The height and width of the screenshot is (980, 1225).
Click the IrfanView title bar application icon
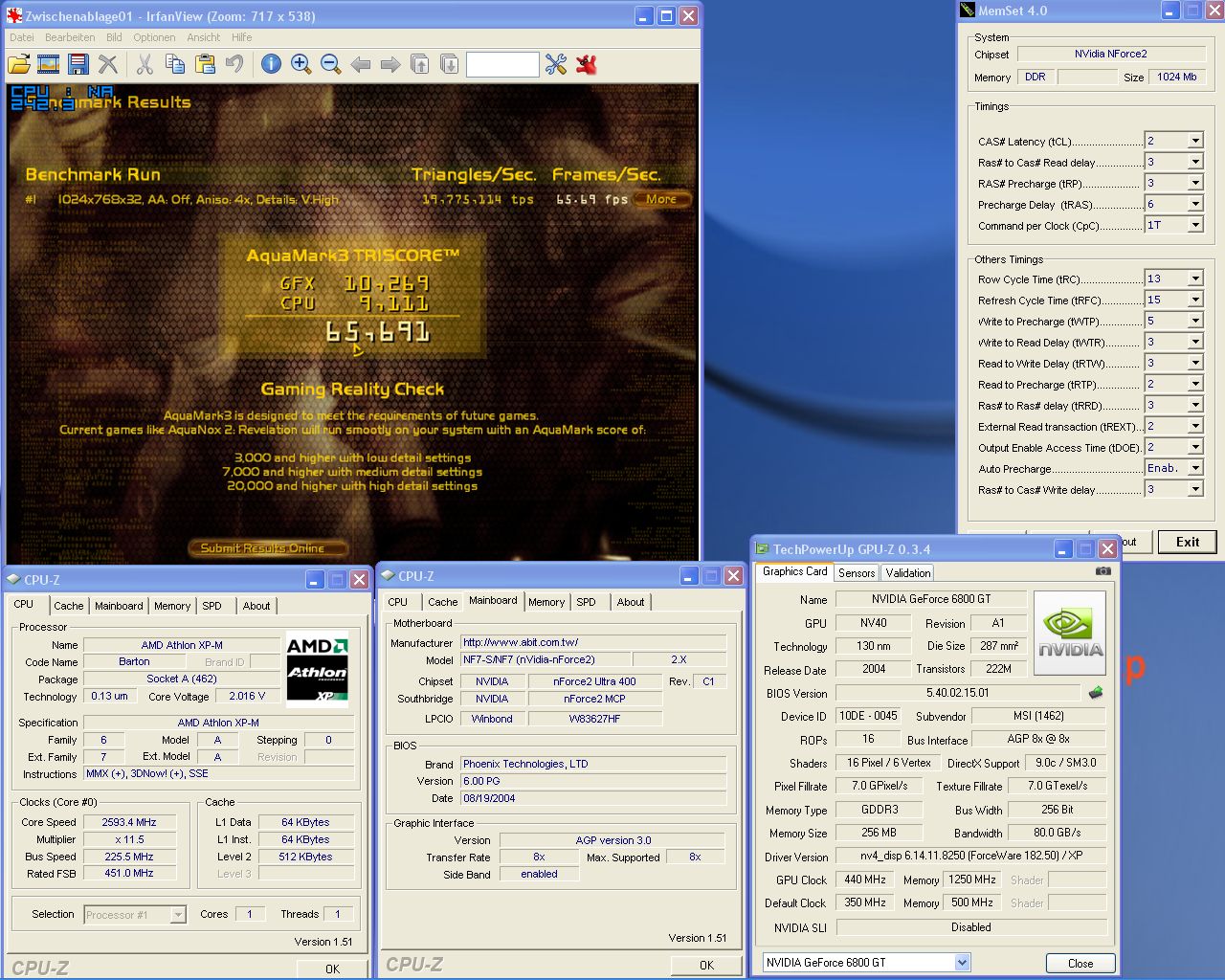pos(14,15)
